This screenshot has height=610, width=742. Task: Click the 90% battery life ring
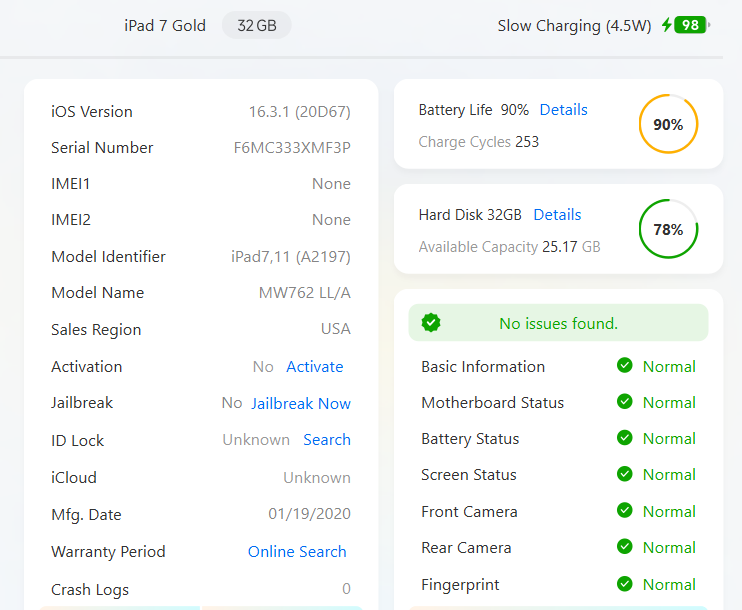coord(668,124)
